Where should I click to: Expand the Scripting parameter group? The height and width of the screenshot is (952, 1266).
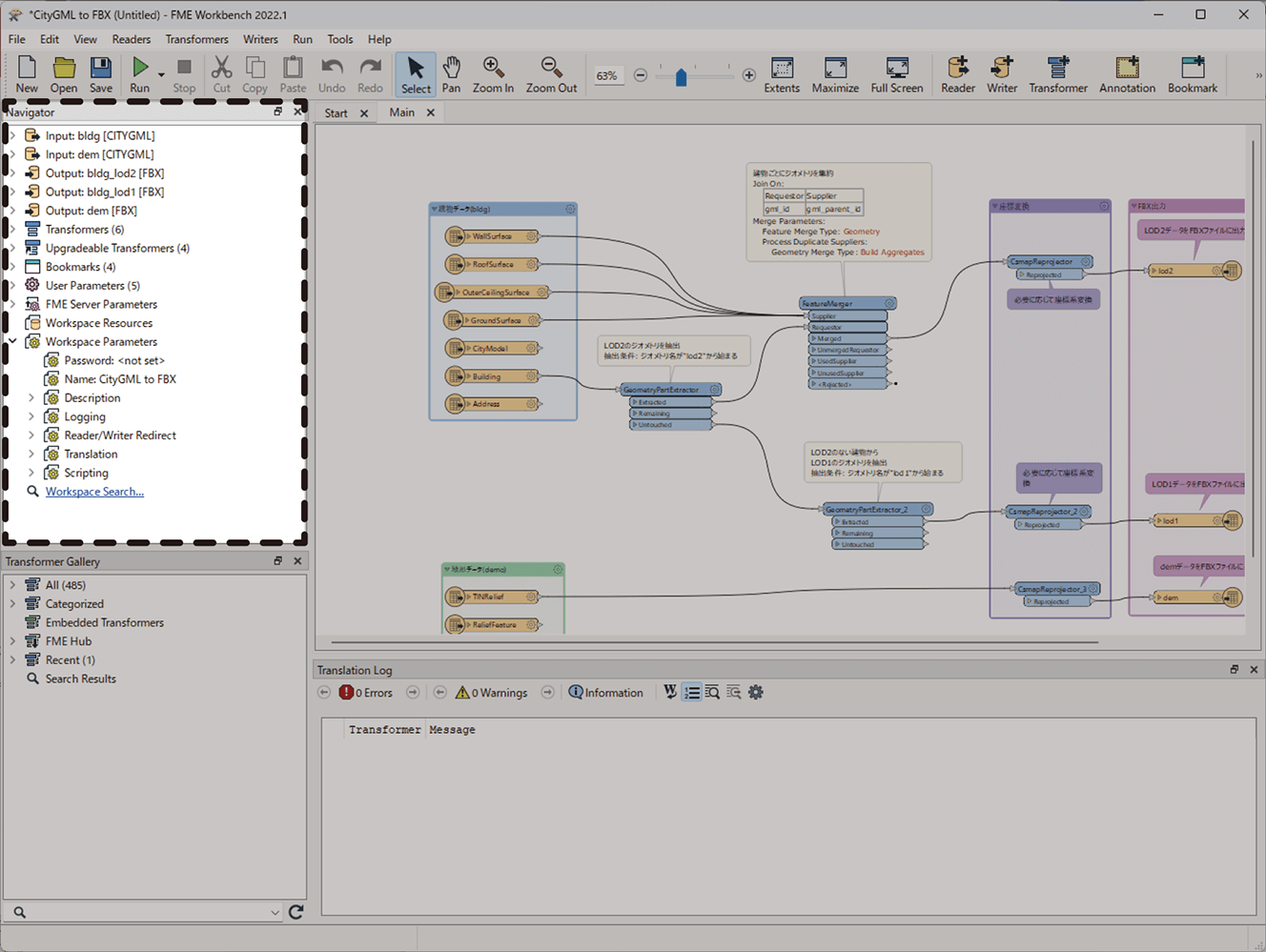tap(31, 473)
